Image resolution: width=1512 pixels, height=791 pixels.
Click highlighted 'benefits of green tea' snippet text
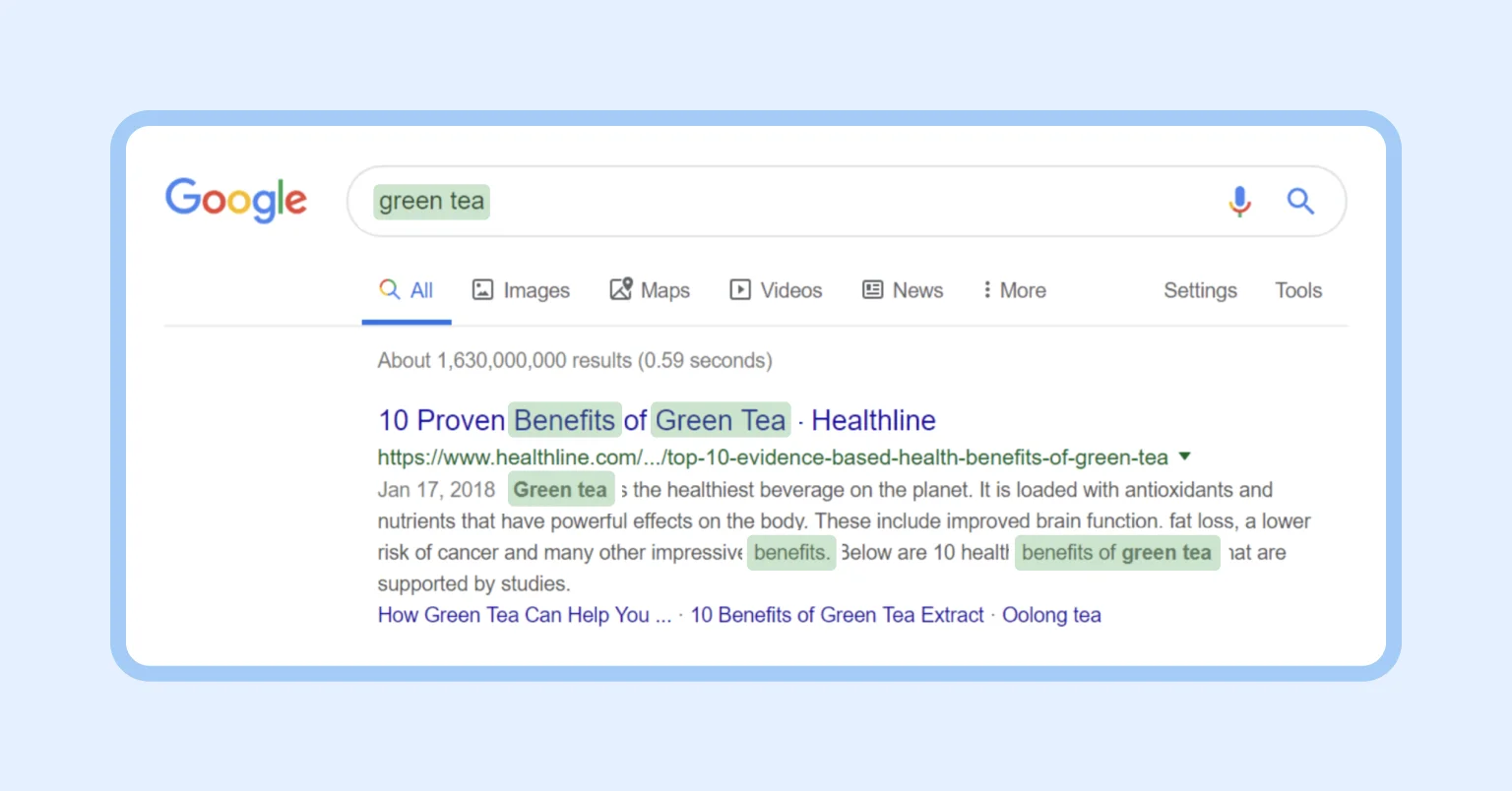1117,552
